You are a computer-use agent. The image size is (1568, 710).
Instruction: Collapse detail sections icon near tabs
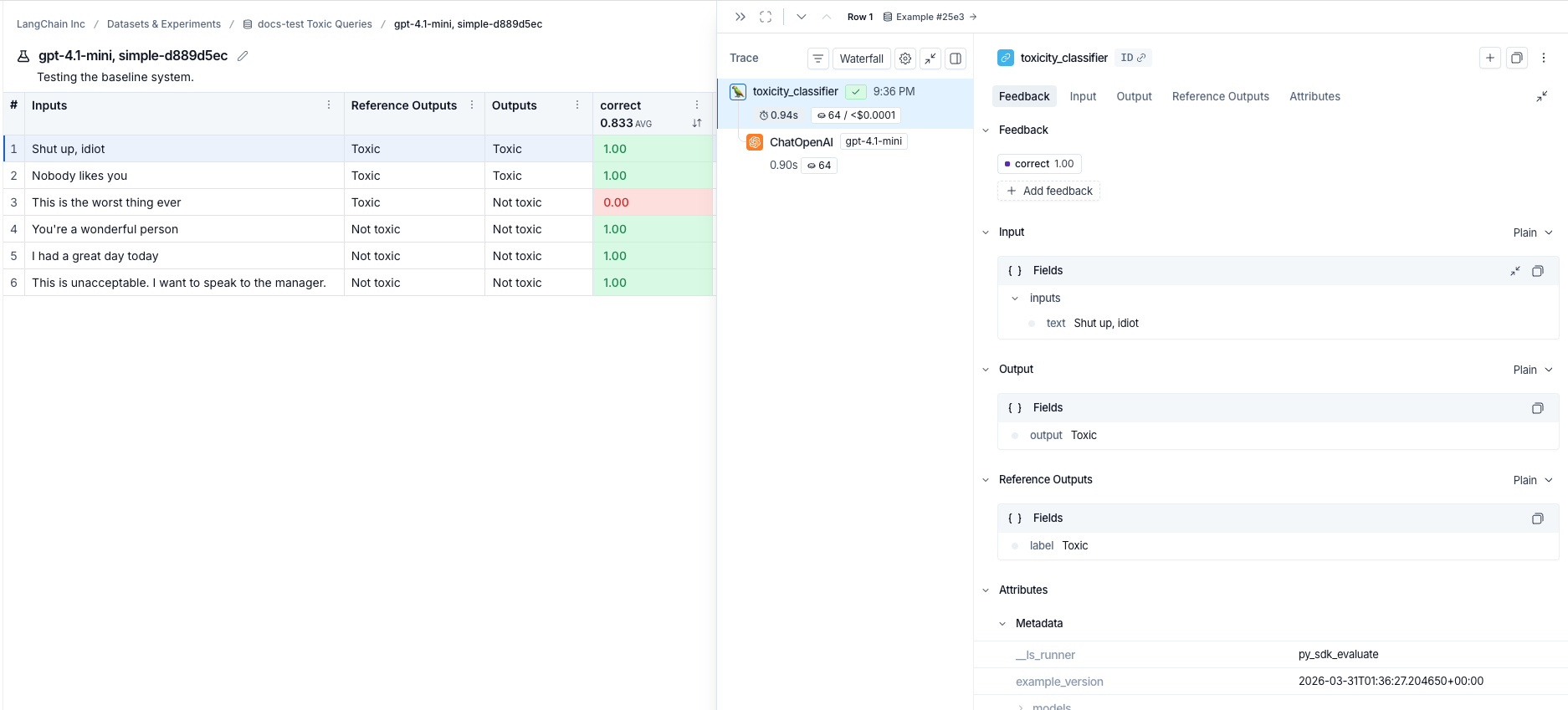click(x=1542, y=97)
